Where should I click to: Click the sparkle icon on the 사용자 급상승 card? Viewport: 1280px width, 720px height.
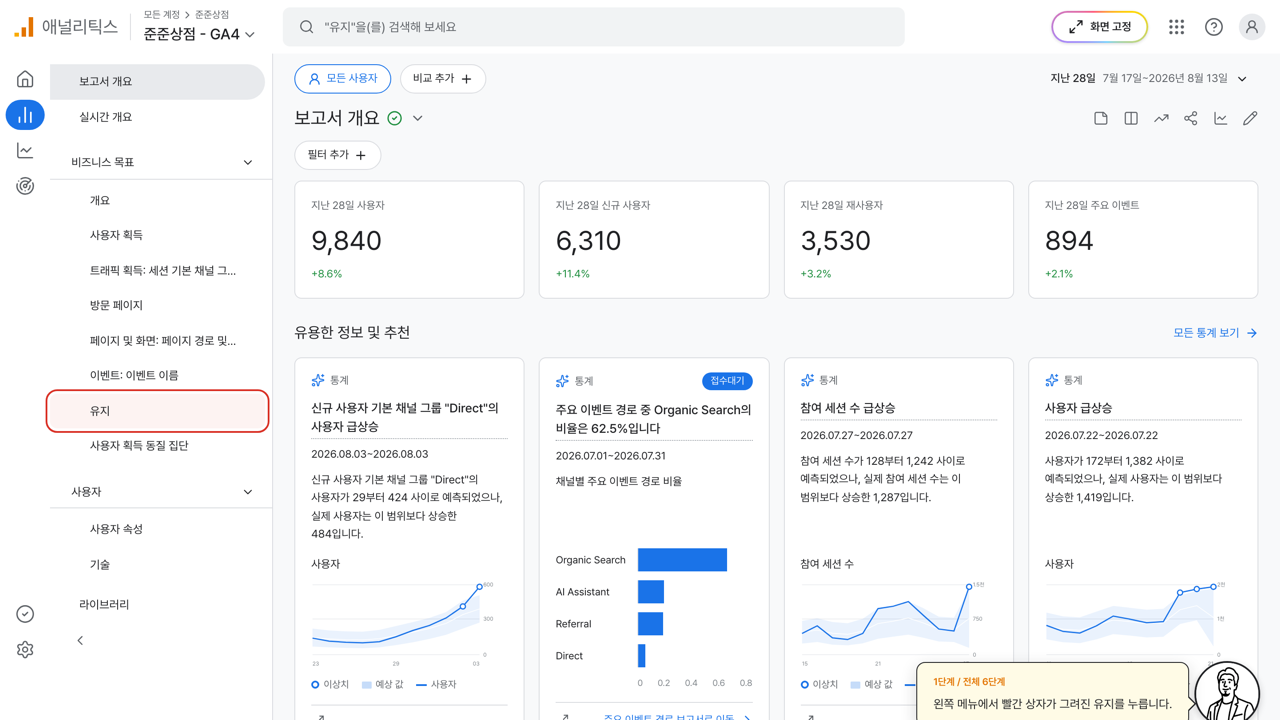[x=1052, y=380]
